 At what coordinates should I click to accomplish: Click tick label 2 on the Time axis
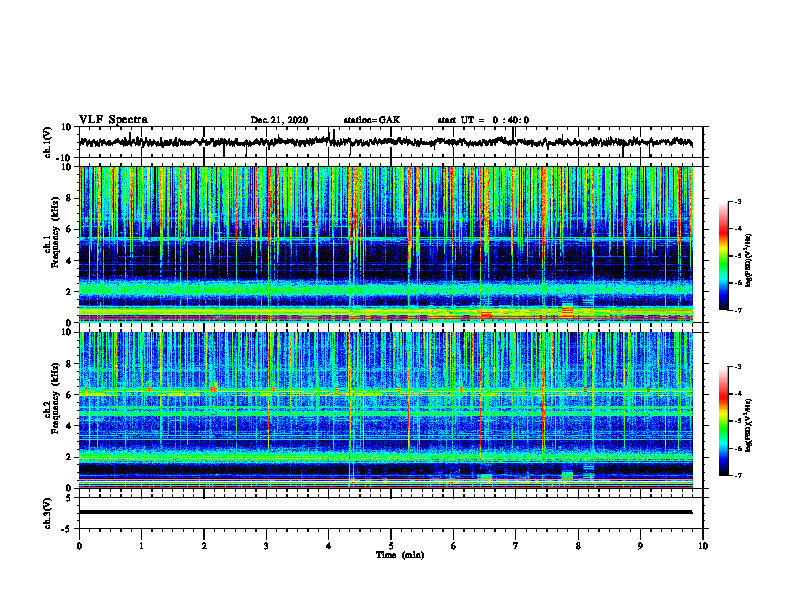tap(204, 546)
